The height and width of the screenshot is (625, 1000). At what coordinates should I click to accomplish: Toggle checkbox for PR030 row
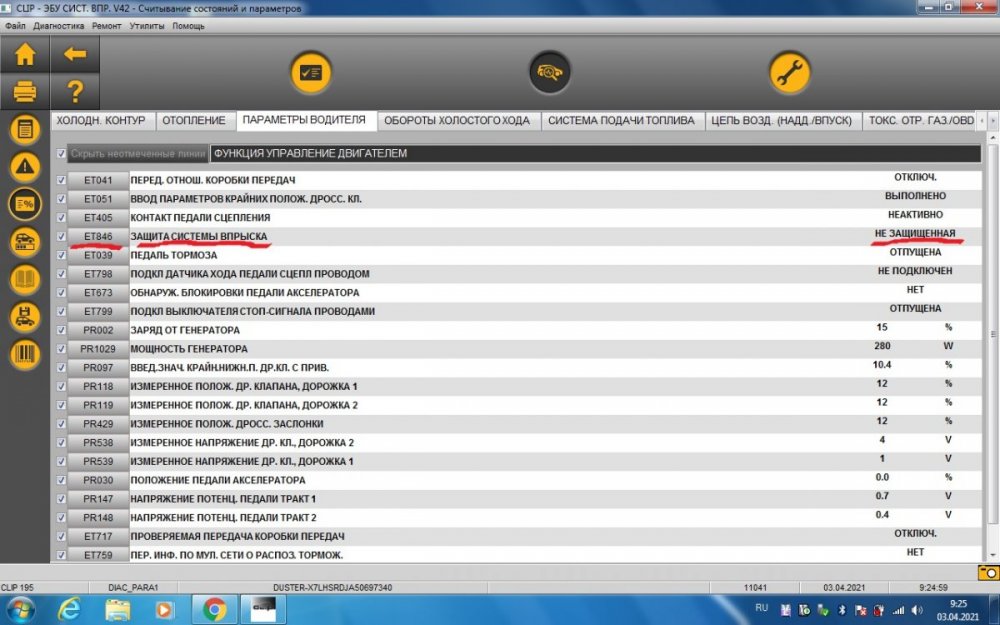(x=61, y=480)
